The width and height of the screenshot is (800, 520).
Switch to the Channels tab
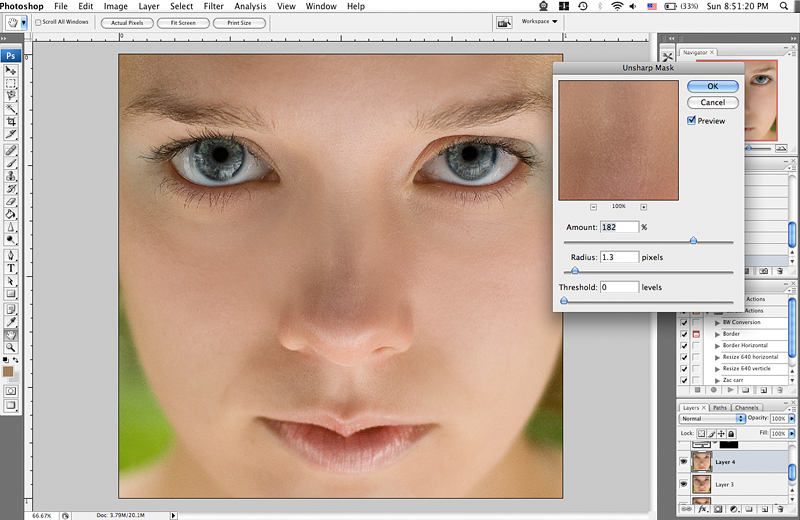click(746, 407)
